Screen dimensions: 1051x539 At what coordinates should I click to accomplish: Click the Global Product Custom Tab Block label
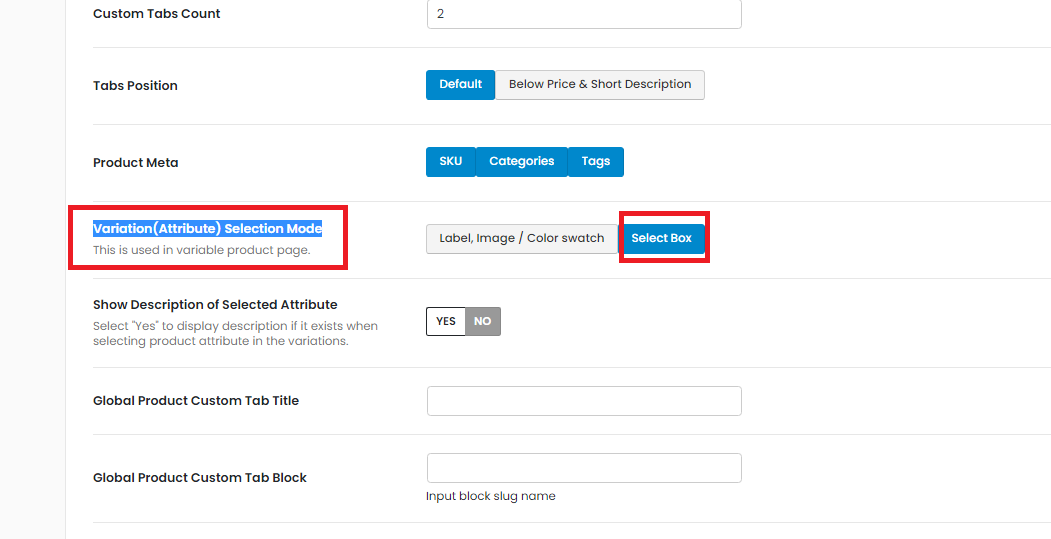click(x=200, y=478)
